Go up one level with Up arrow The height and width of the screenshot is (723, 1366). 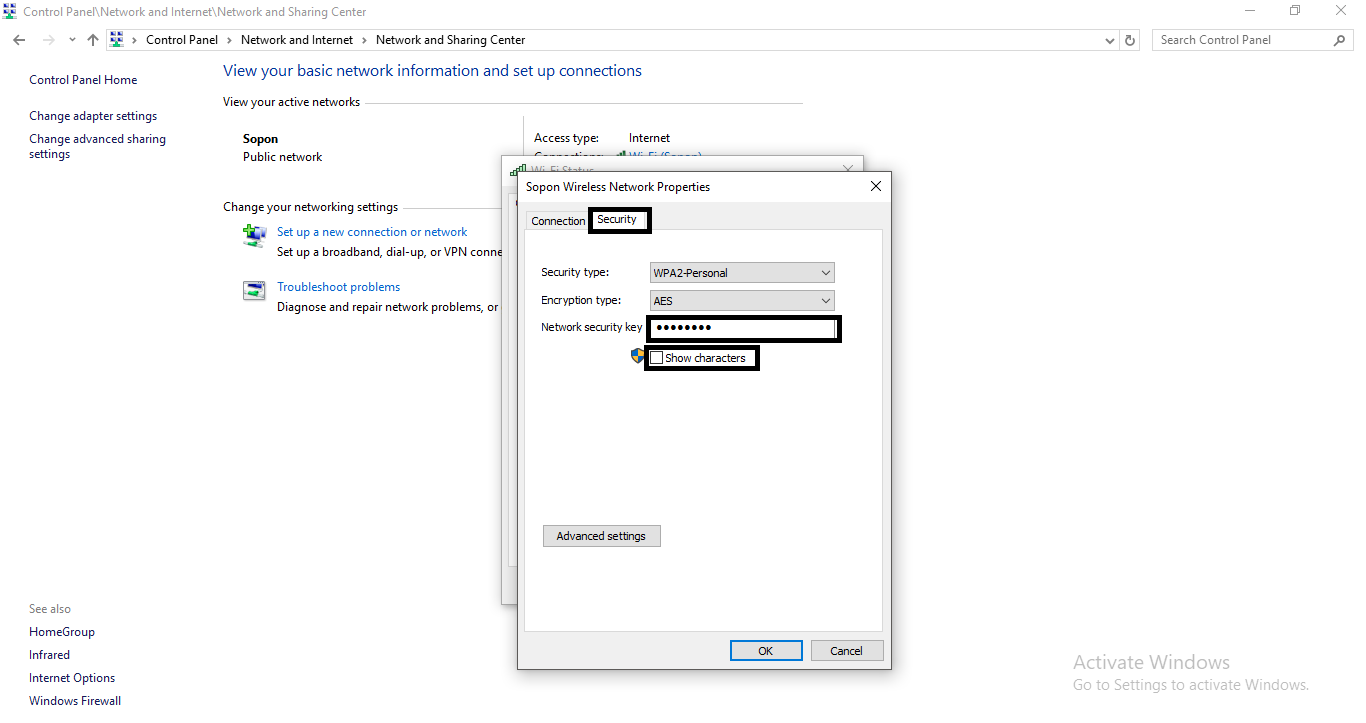click(93, 40)
